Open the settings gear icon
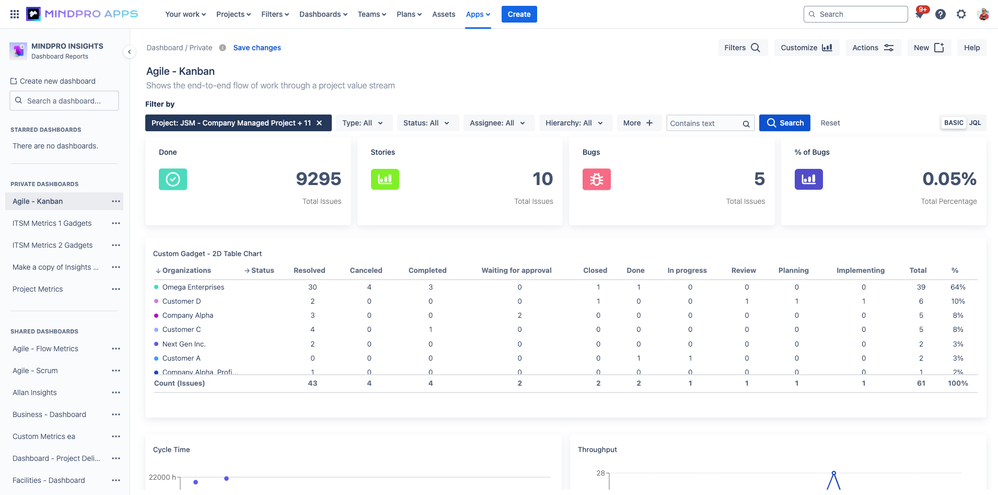The height and width of the screenshot is (495, 998). (x=961, y=14)
